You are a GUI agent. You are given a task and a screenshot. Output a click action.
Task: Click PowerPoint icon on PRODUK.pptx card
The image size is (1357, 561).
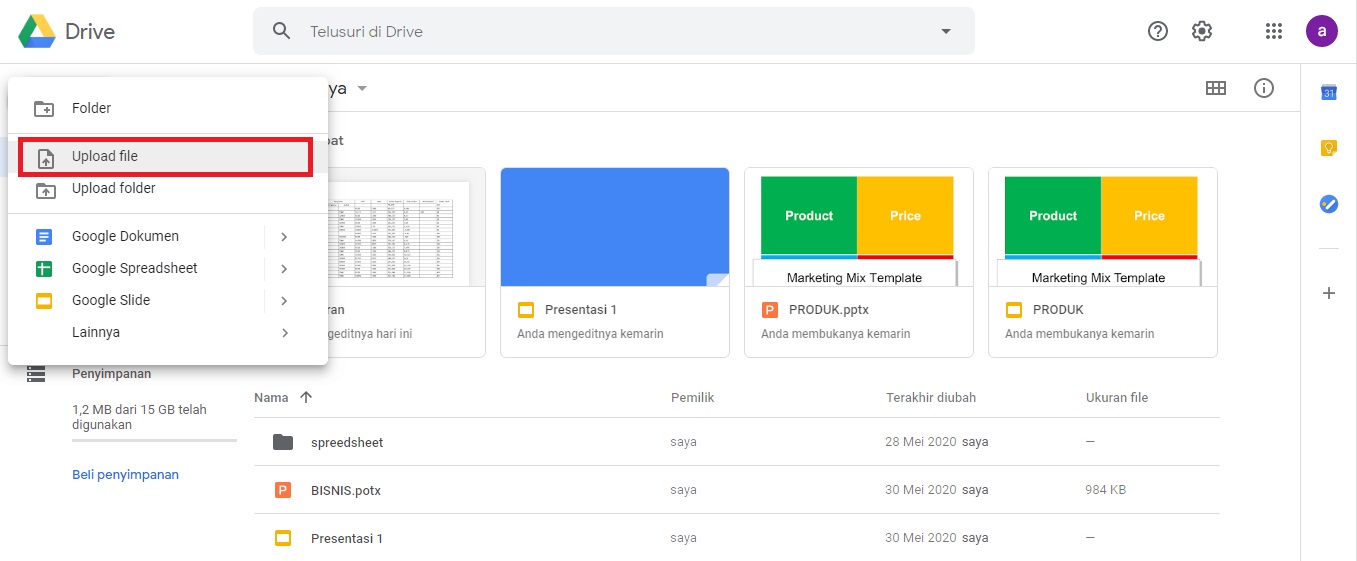tap(769, 310)
